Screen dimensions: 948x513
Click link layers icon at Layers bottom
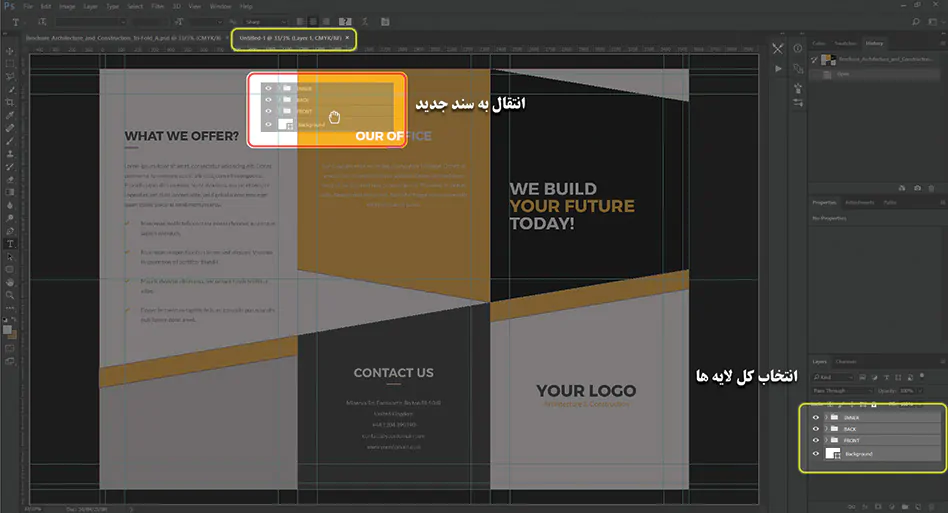pos(851,506)
